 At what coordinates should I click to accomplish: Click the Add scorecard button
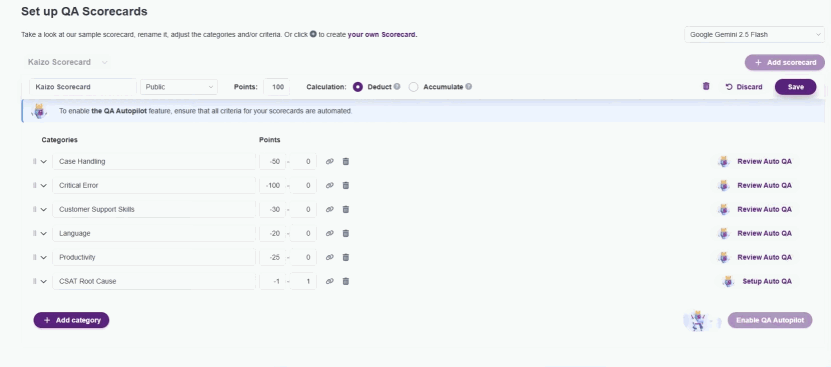pyautogui.click(x=784, y=63)
